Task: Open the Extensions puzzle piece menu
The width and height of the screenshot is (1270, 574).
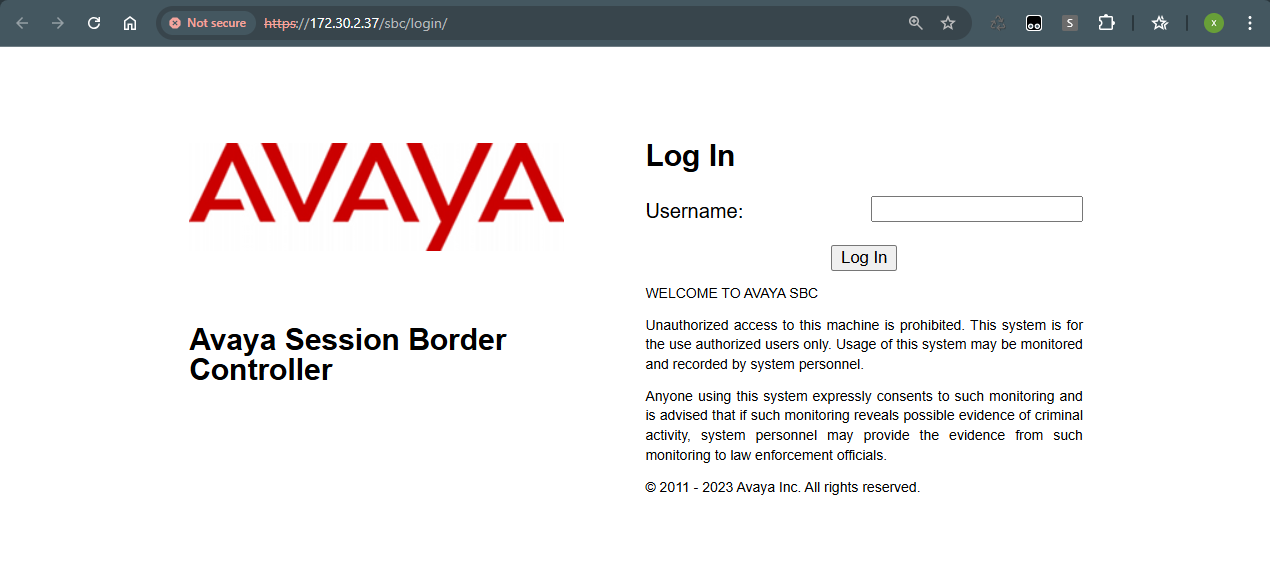Action: pos(1106,23)
